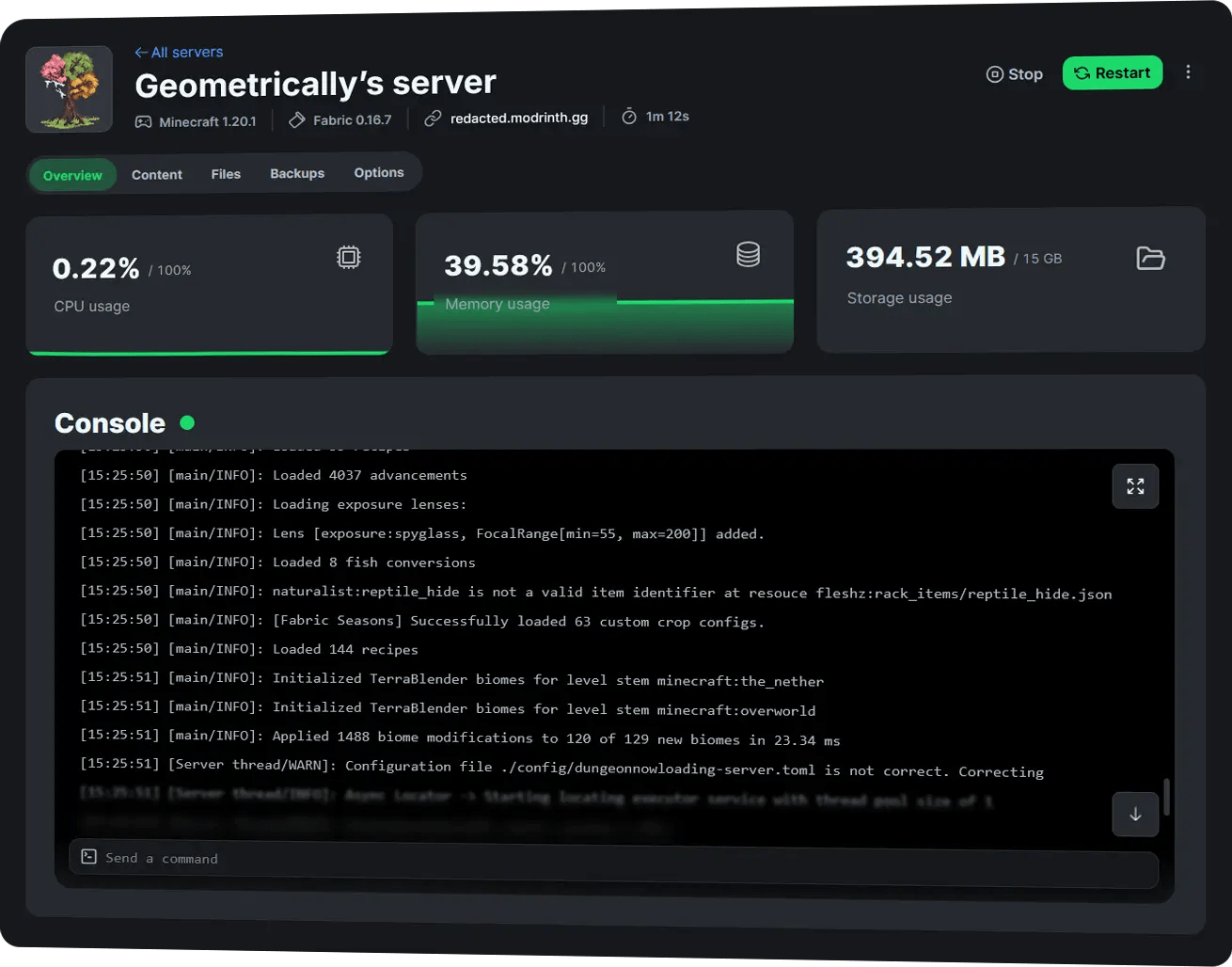Click the green console status indicator
Image resolution: width=1232 pixels, height=967 pixels.
pyautogui.click(x=187, y=422)
